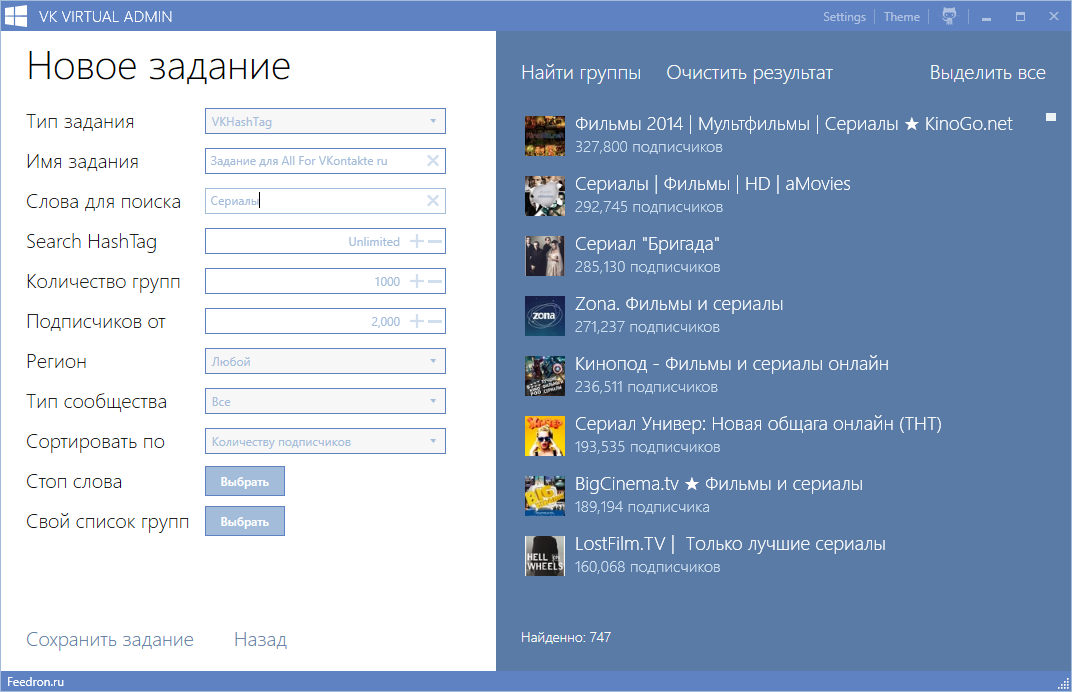Increase Подписчиков от value with plus icon
Image resolution: width=1072 pixels, height=692 pixels.
point(417,321)
